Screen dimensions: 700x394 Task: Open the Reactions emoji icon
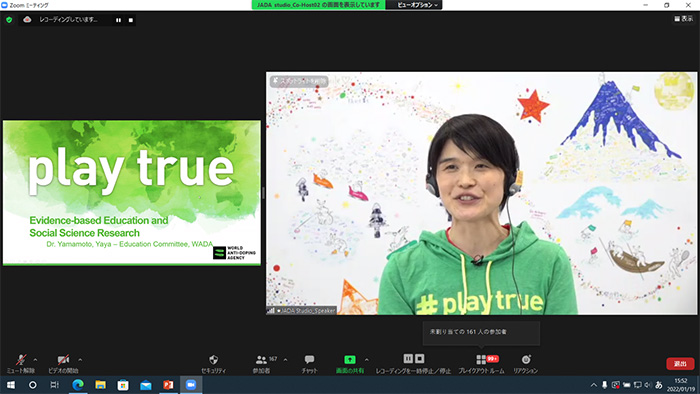point(526,359)
